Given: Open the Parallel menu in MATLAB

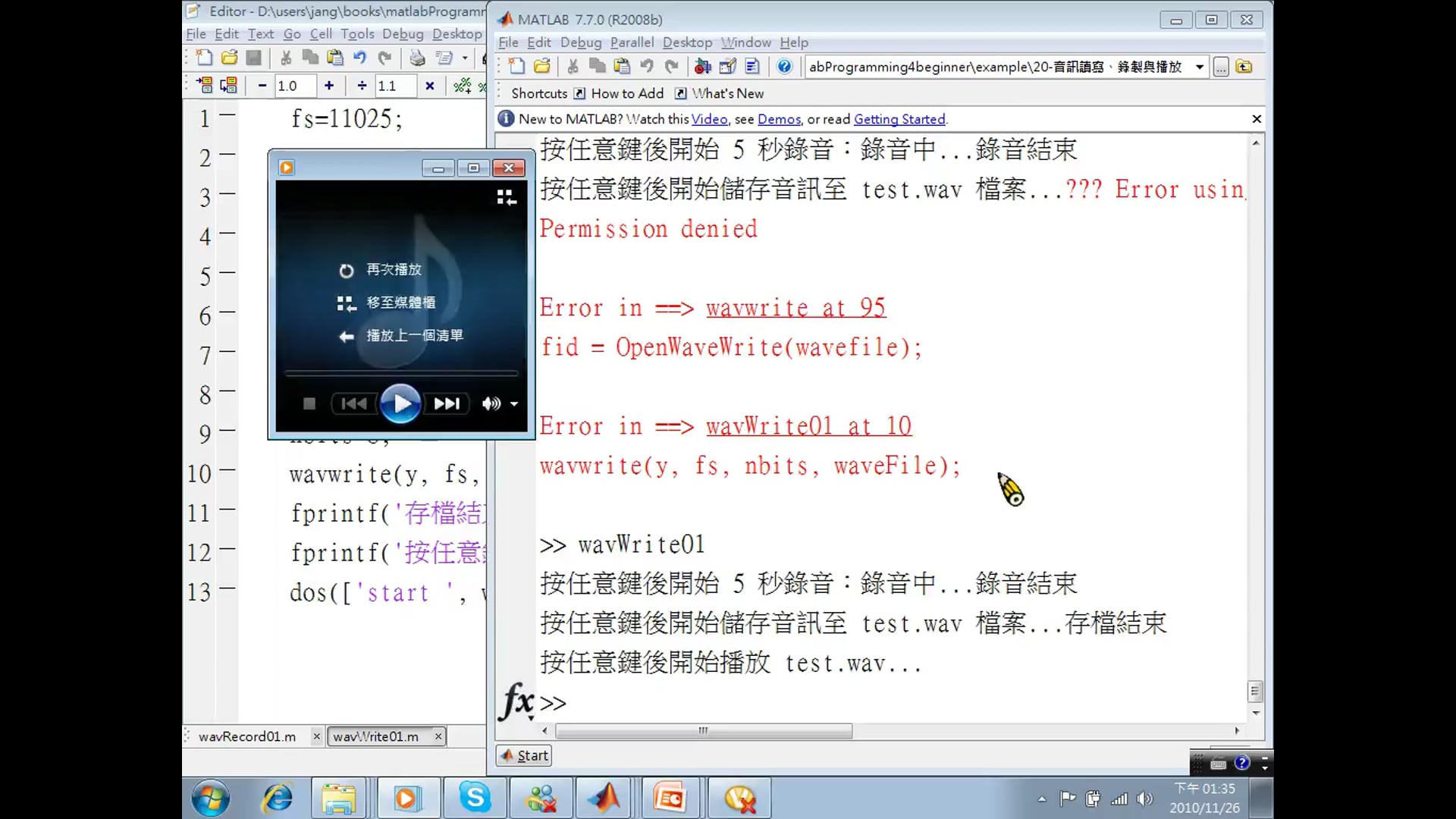Looking at the screenshot, I should [632, 42].
